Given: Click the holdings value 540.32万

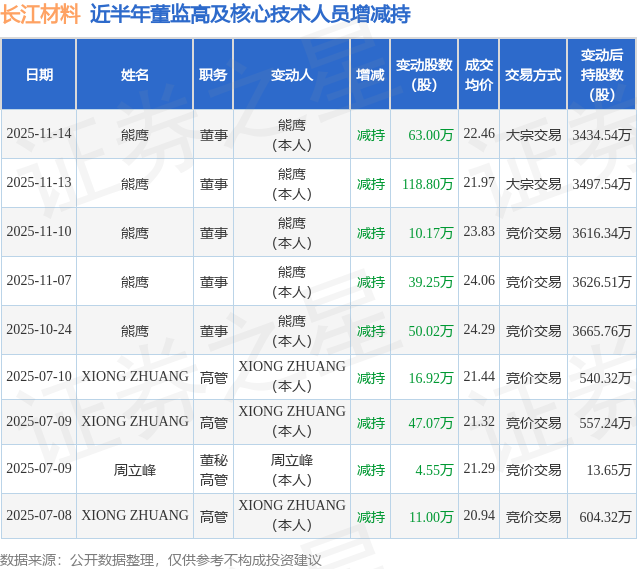Looking at the screenshot, I should (605, 378).
